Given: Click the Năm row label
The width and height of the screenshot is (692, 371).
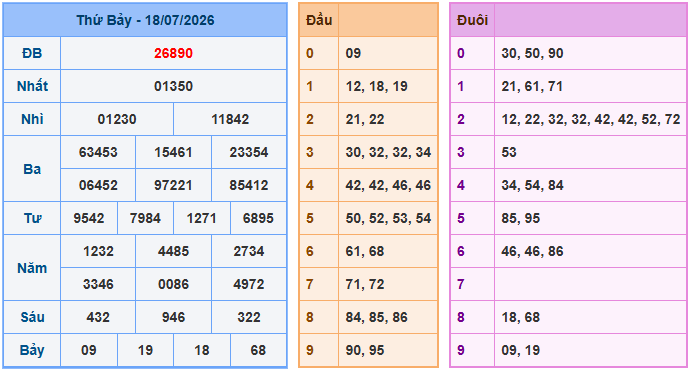Looking at the screenshot, I should pos(32,268).
